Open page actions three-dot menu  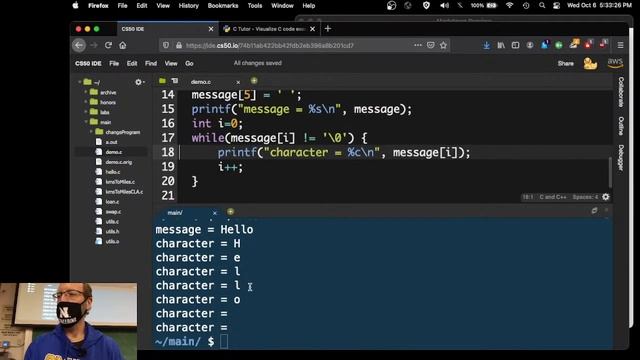pos(418,45)
